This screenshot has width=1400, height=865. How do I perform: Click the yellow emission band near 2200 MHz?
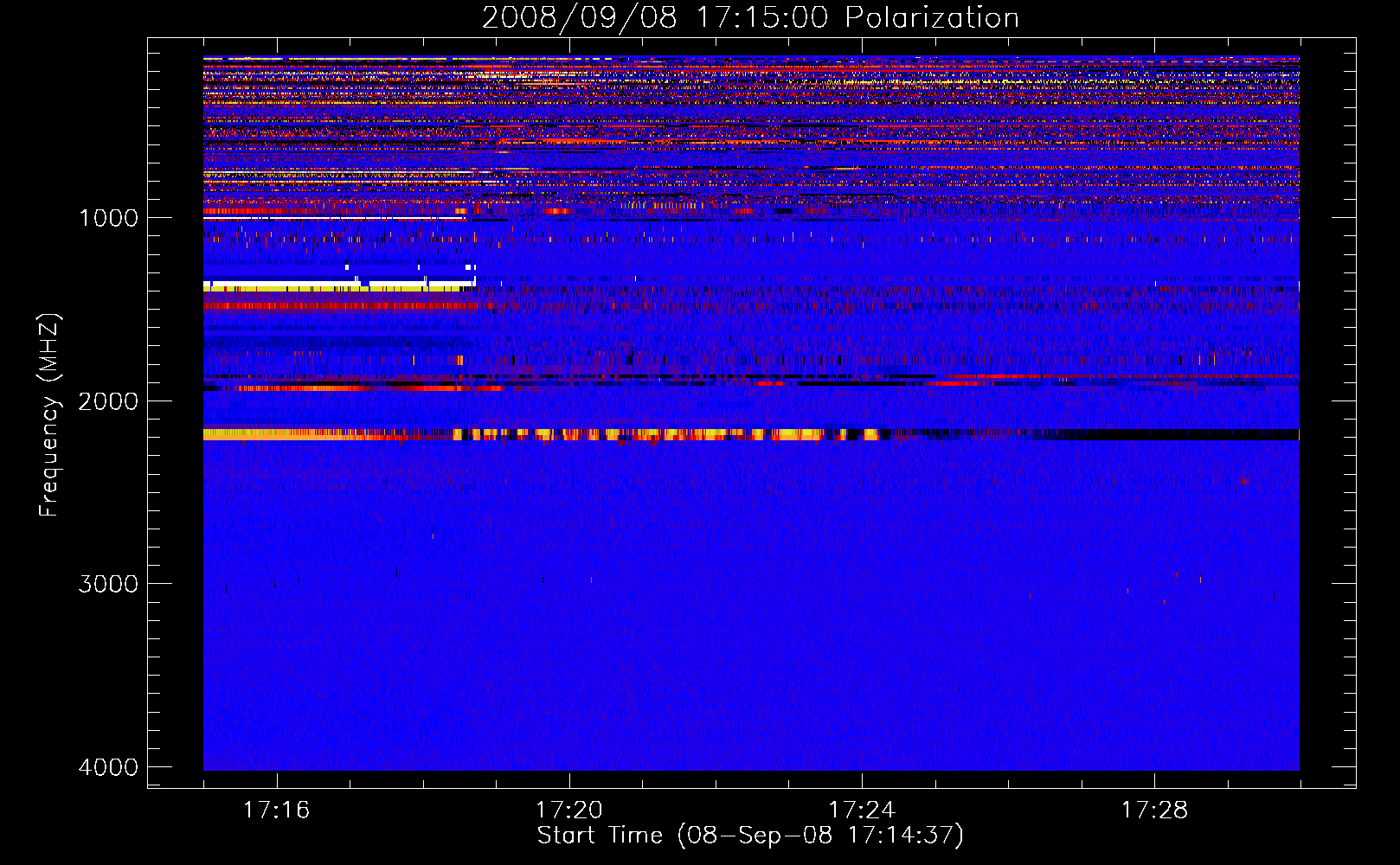tap(541, 434)
